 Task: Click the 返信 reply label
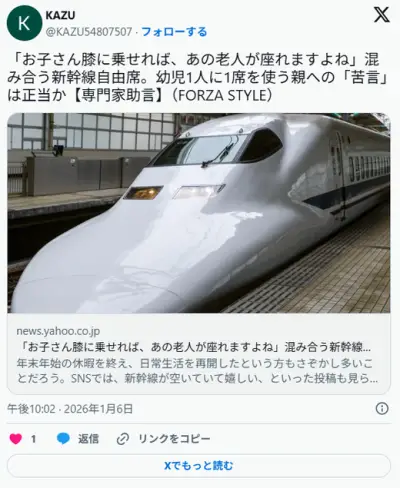click(x=88, y=439)
